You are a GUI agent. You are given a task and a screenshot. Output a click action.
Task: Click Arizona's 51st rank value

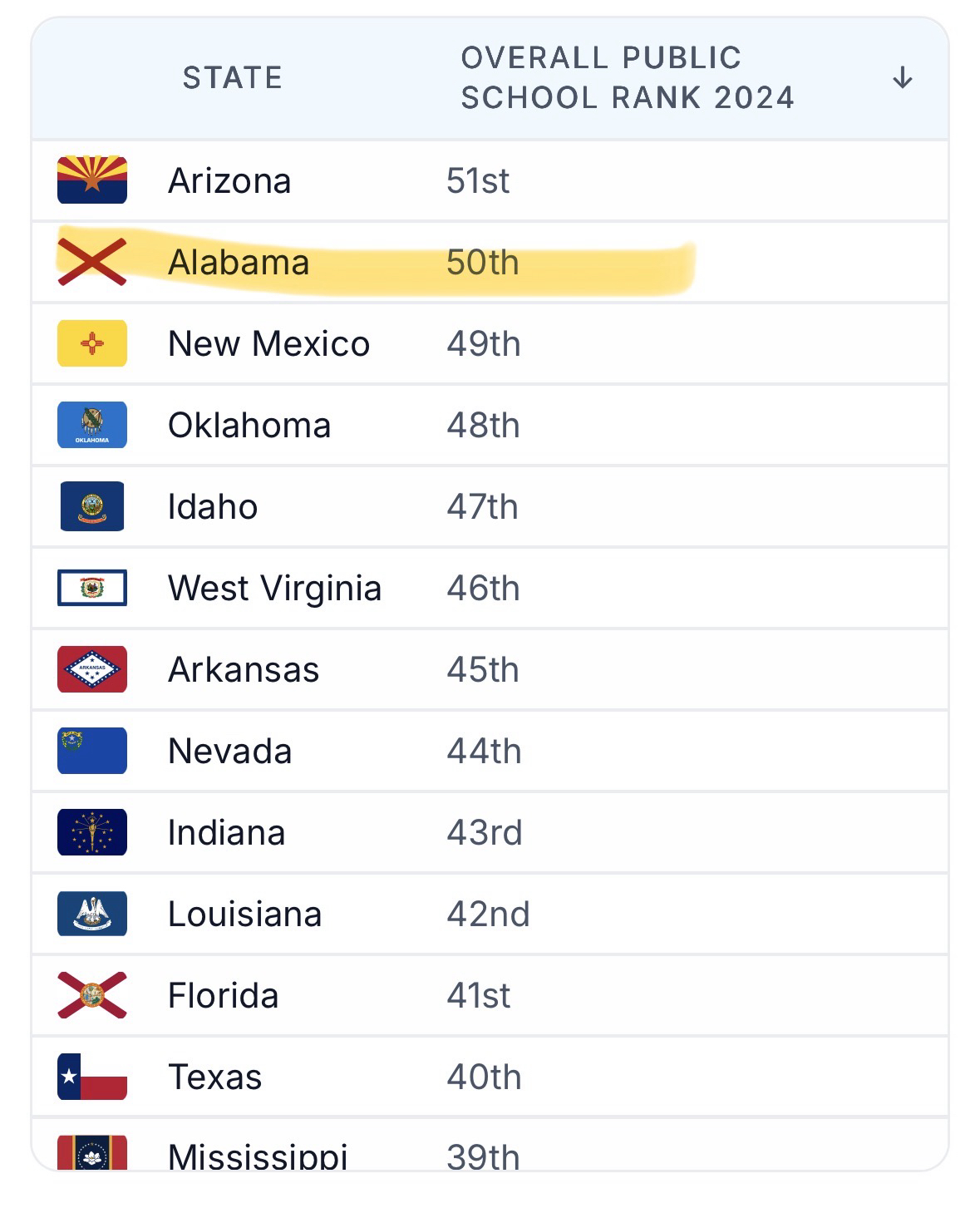click(x=477, y=181)
